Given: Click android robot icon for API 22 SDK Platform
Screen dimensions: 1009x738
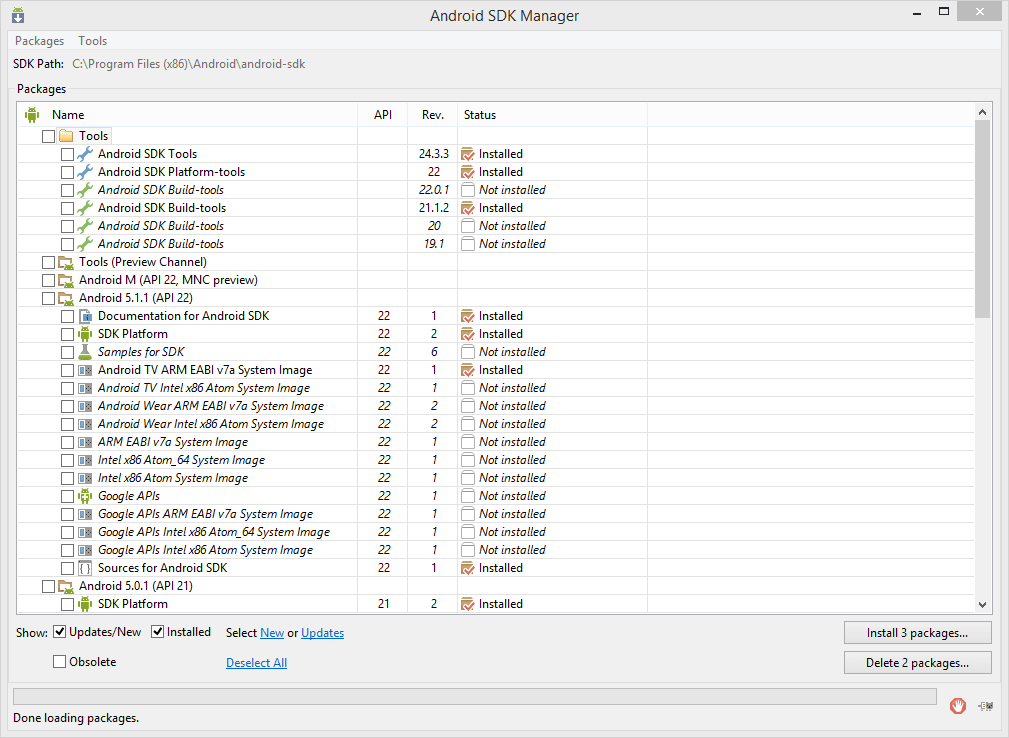Looking at the screenshot, I should (x=85, y=334).
